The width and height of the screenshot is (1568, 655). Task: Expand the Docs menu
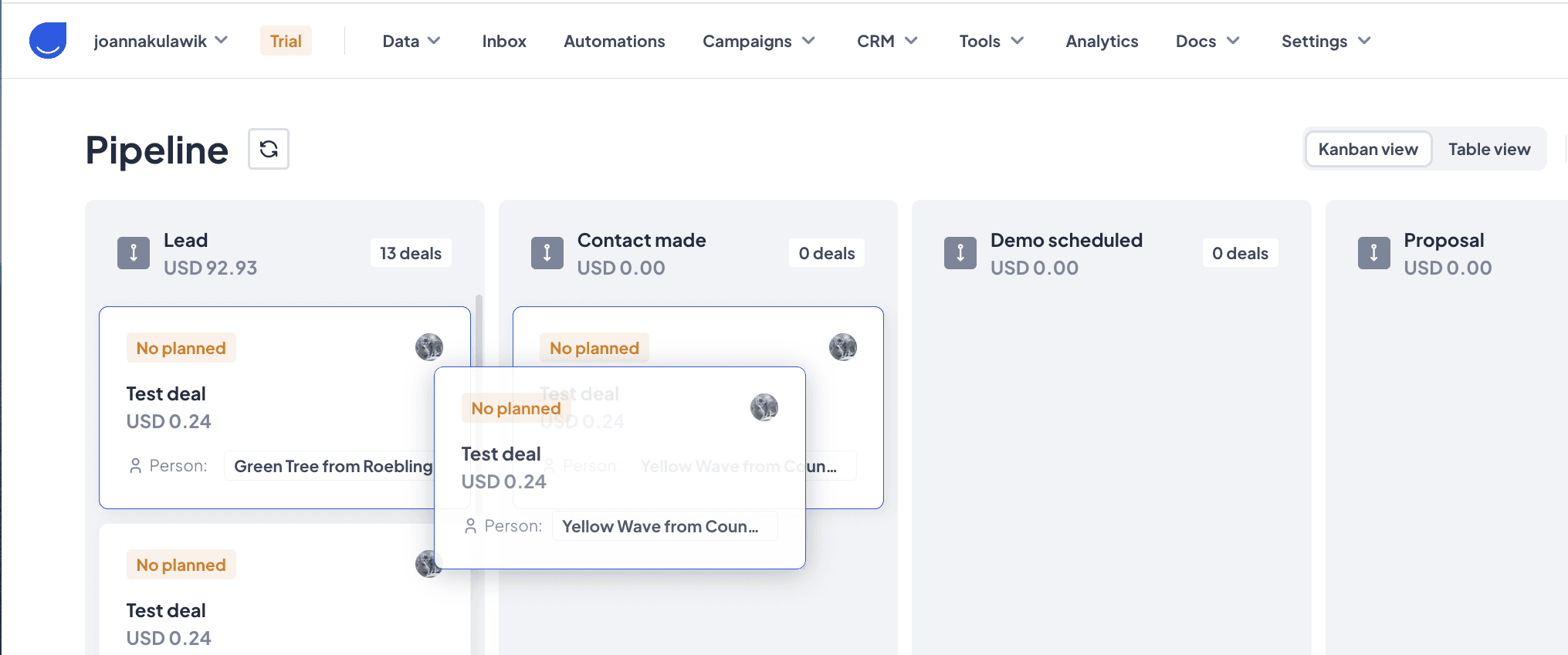coord(1207,41)
